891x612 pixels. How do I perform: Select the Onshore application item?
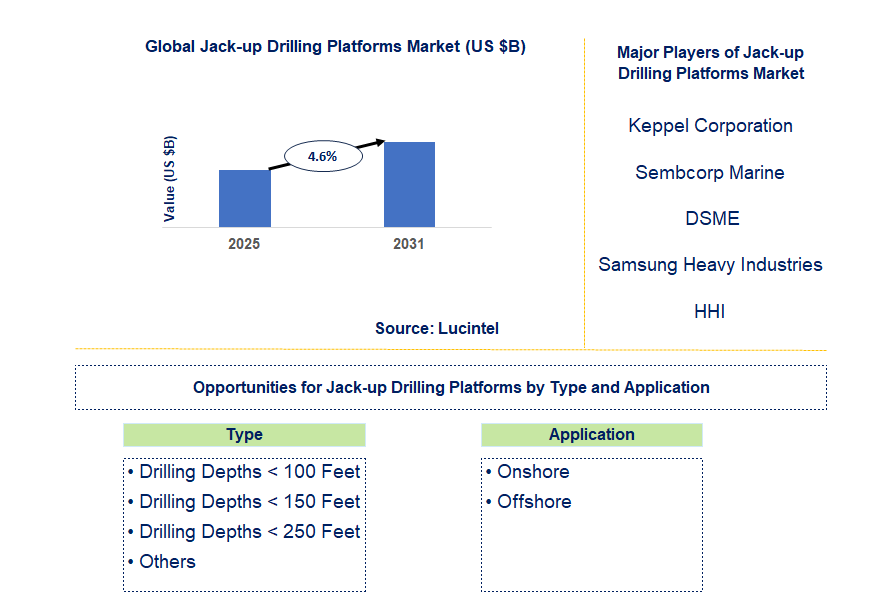[x=533, y=472]
